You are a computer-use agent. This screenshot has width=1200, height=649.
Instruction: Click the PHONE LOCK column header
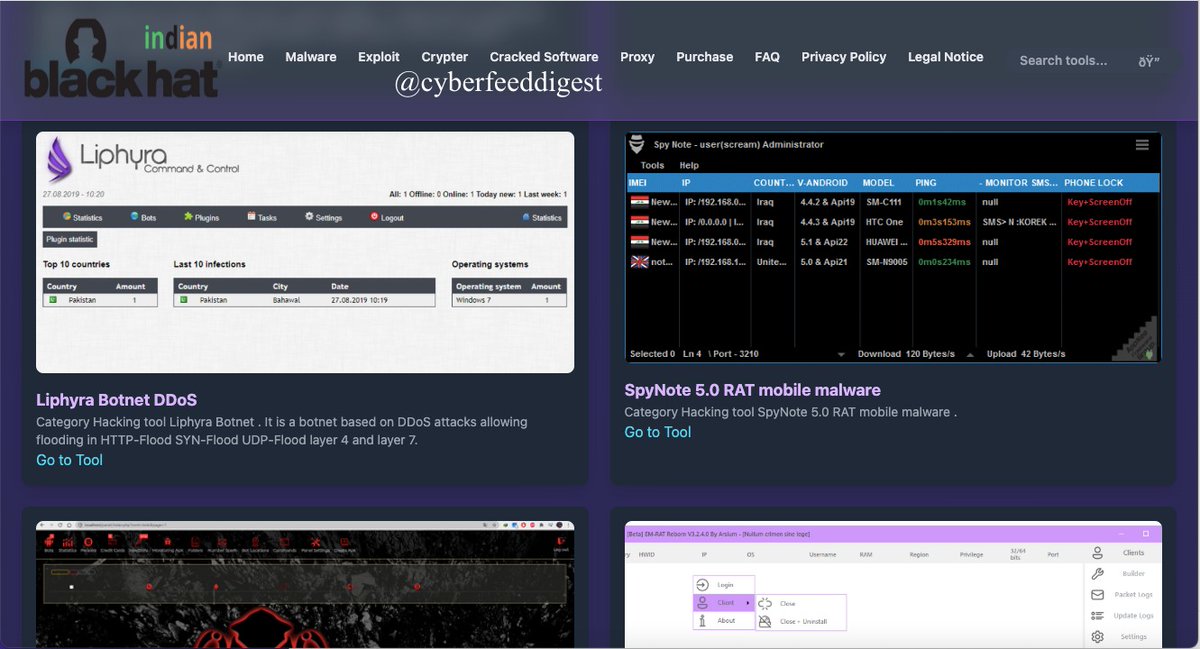(1094, 183)
